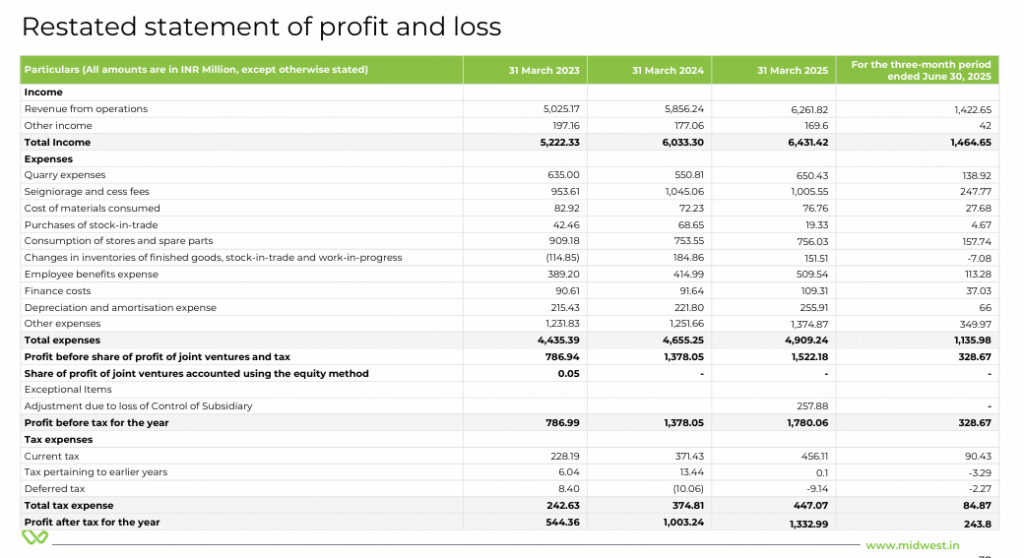
Task: Click the three-month period June 30, 2025 header
Action: [920, 70]
